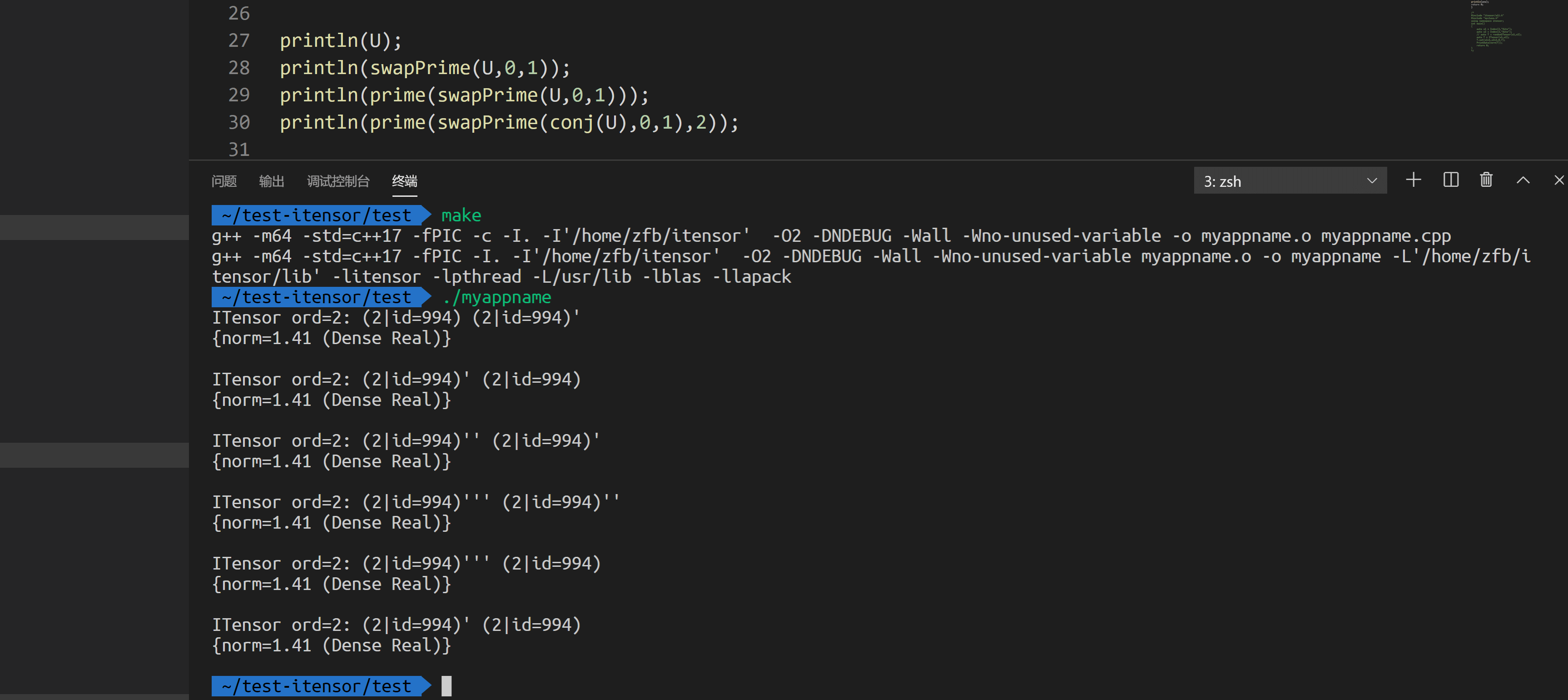Close the bottom panel with X

pyautogui.click(x=1558, y=180)
